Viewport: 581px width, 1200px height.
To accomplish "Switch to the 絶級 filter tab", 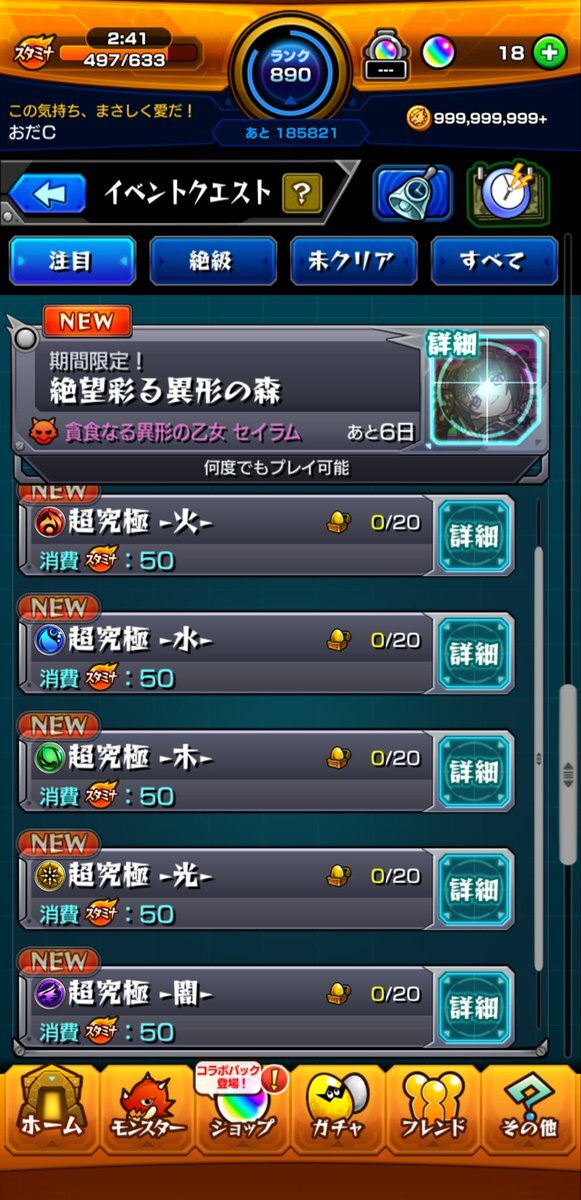I will tap(212, 261).
